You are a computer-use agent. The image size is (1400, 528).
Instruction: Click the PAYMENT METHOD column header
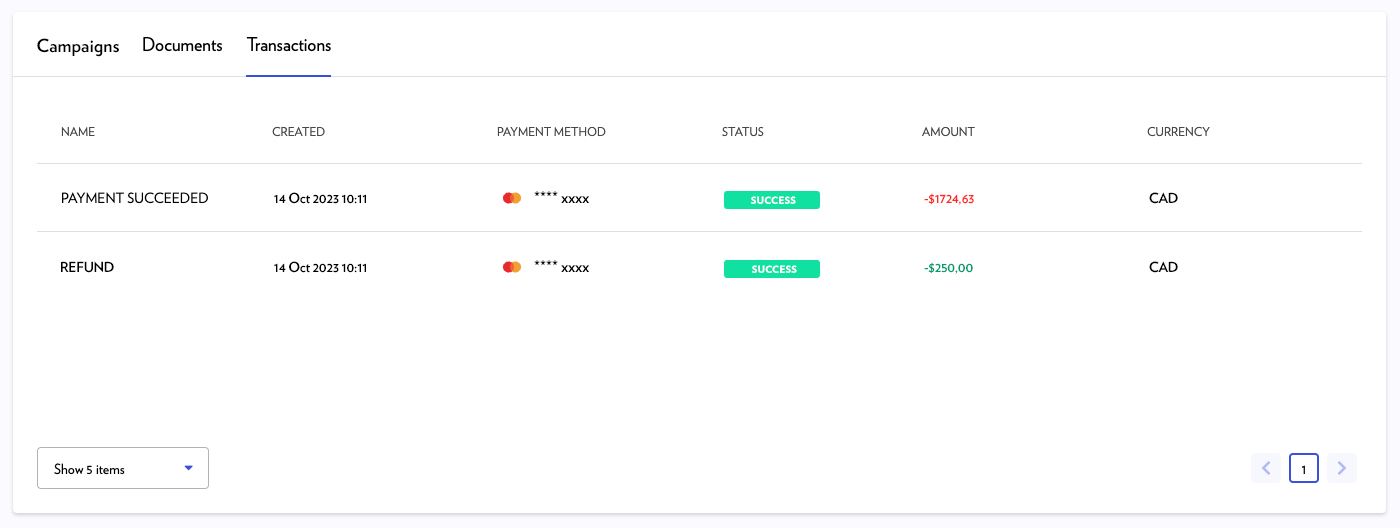click(x=551, y=132)
